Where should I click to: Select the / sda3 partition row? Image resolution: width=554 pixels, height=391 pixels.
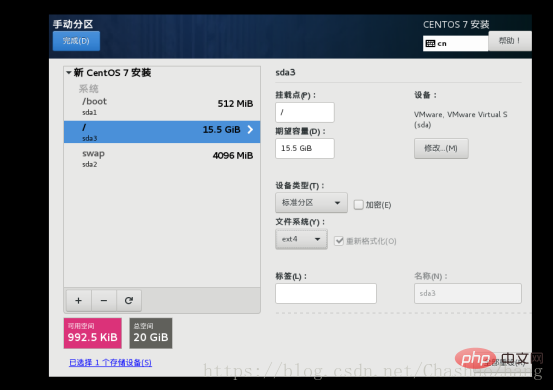pyautogui.click(x=162, y=132)
